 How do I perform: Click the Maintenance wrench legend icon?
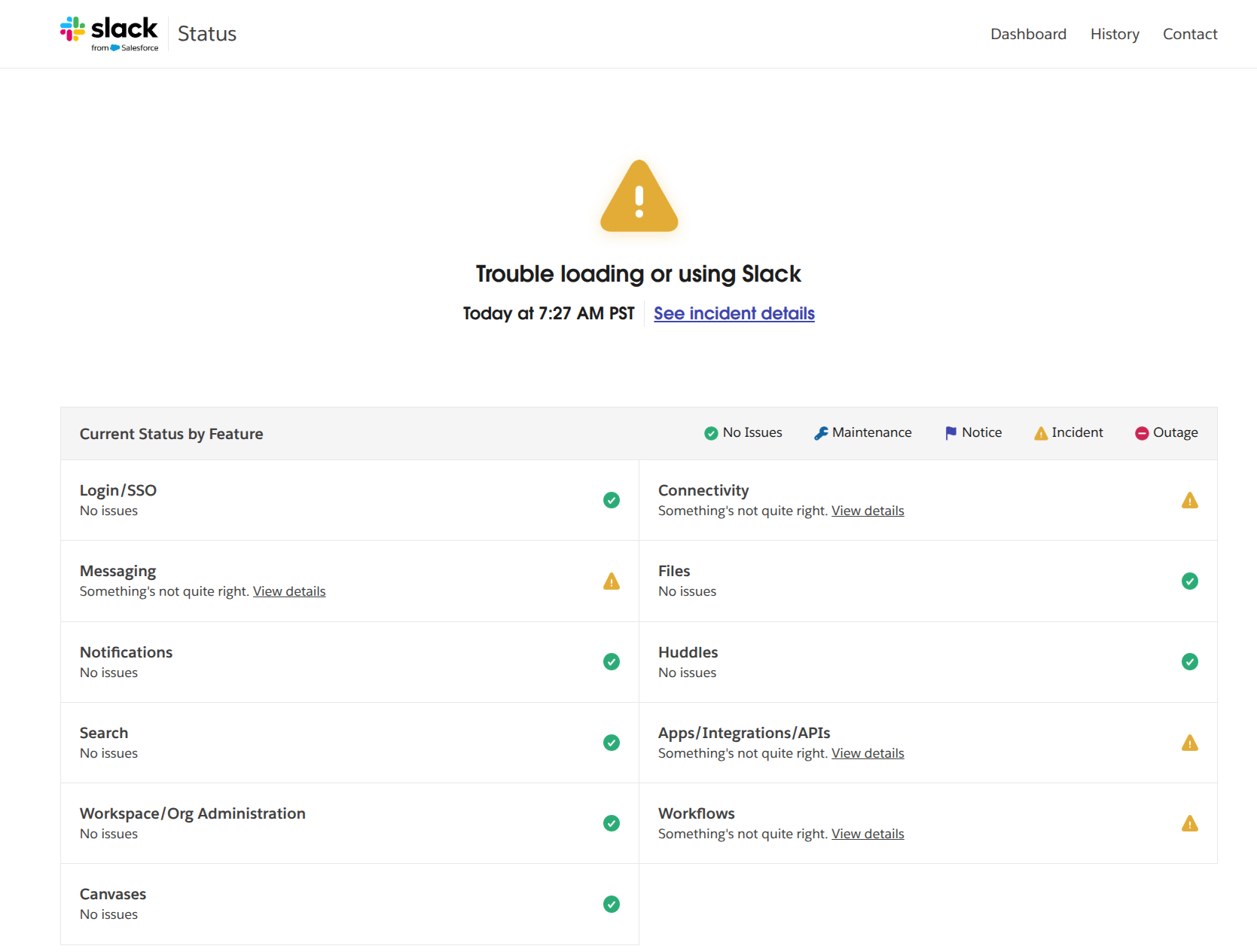[x=821, y=433]
